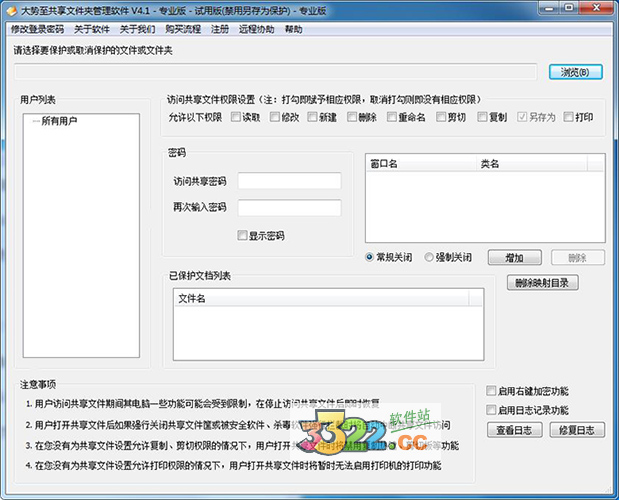This screenshot has width=619, height=500.
Task: Open the 帮助 menu
Action: [293, 29]
